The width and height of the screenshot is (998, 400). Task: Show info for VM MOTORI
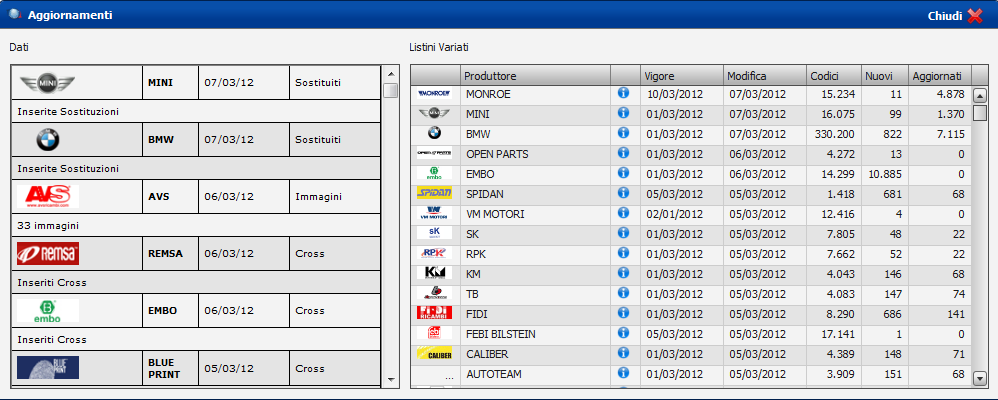click(623, 213)
